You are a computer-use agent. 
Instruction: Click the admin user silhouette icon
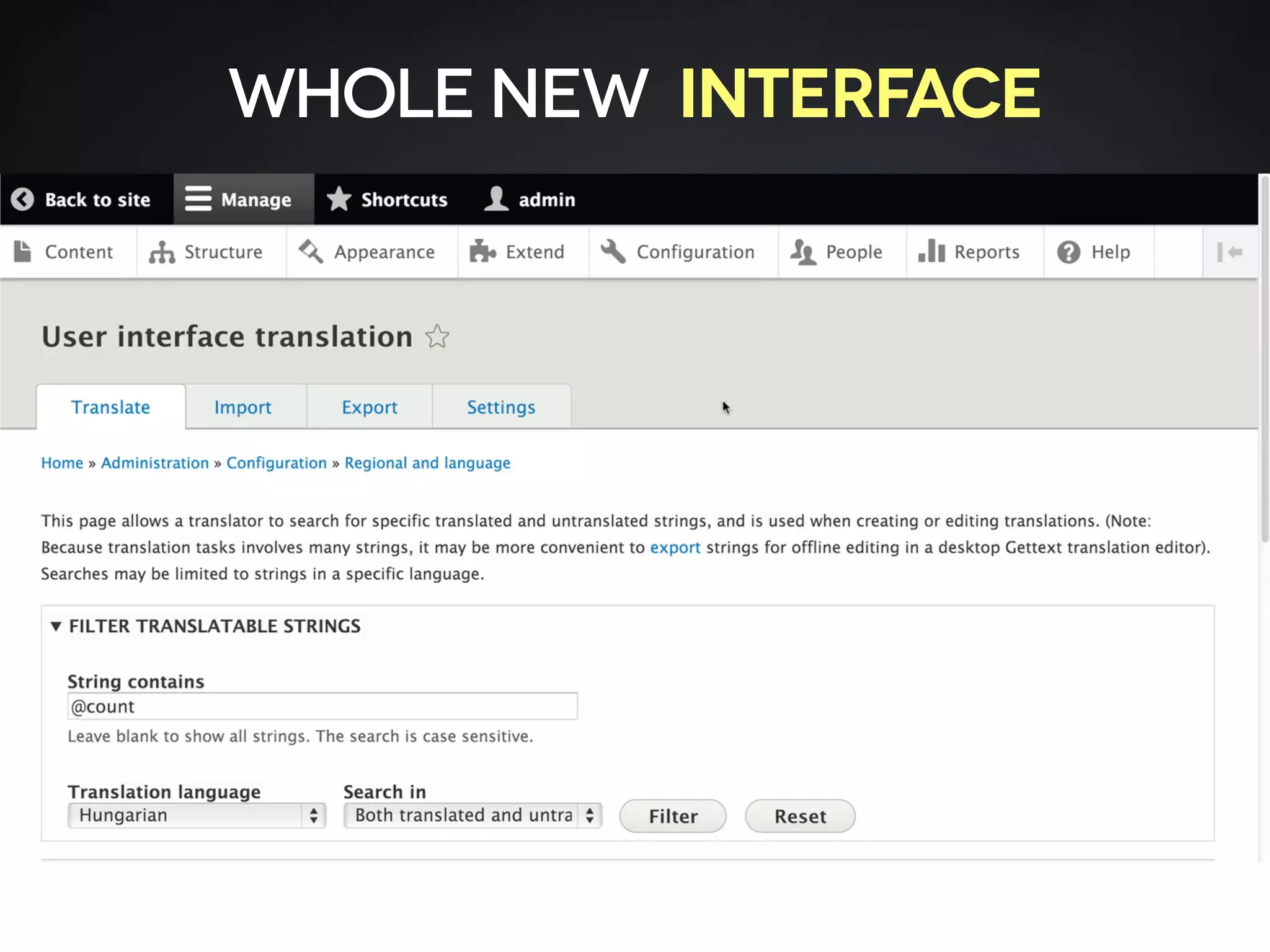pyautogui.click(x=496, y=200)
